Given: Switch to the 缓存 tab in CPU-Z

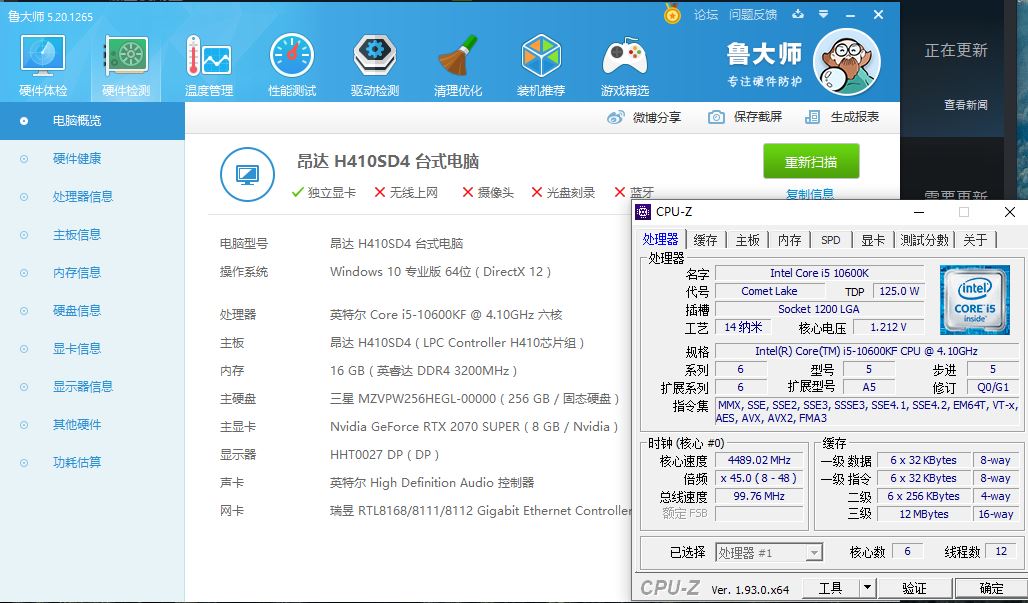Looking at the screenshot, I should pos(704,239).
